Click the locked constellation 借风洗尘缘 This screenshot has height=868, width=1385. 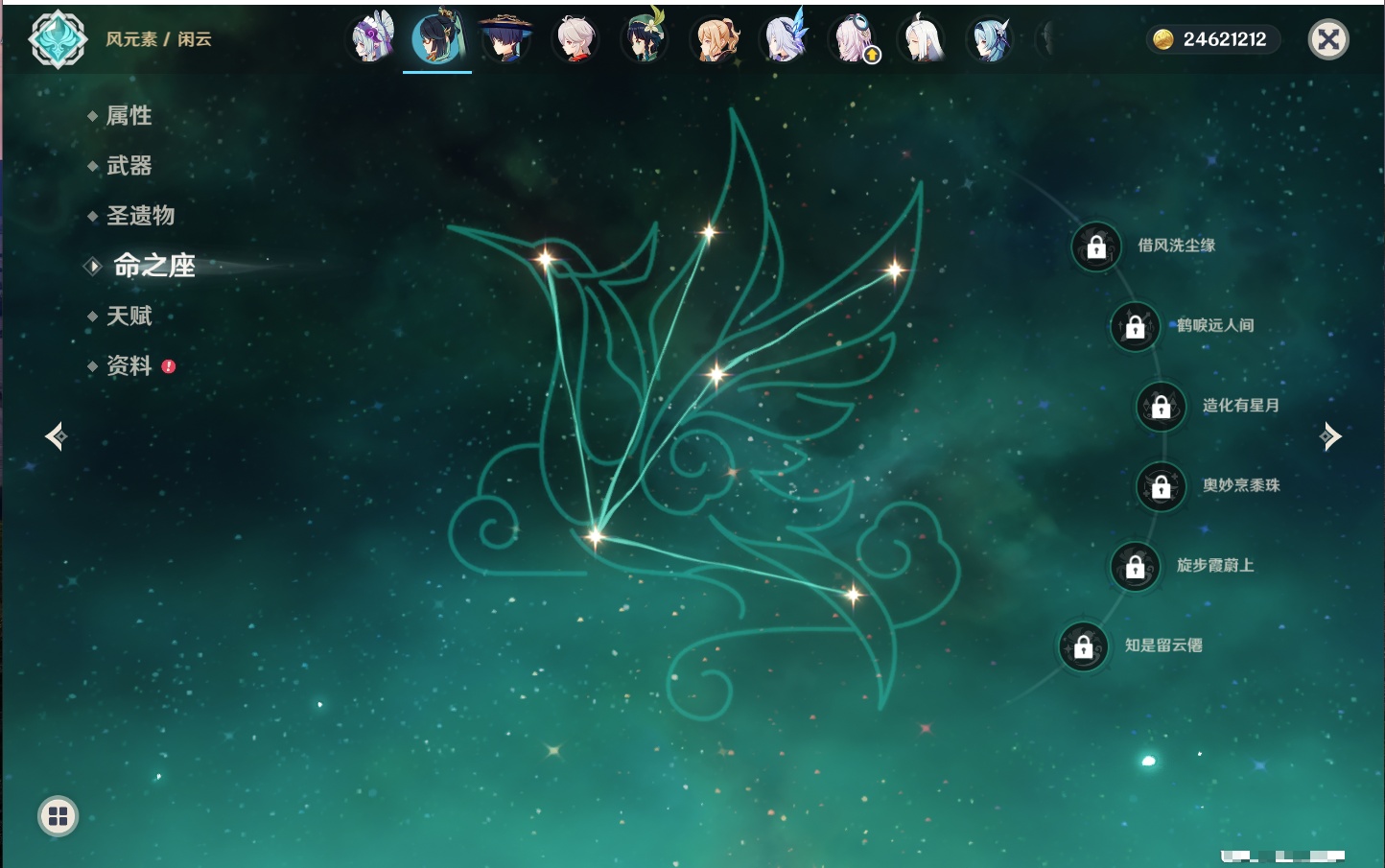point(1096,247)
